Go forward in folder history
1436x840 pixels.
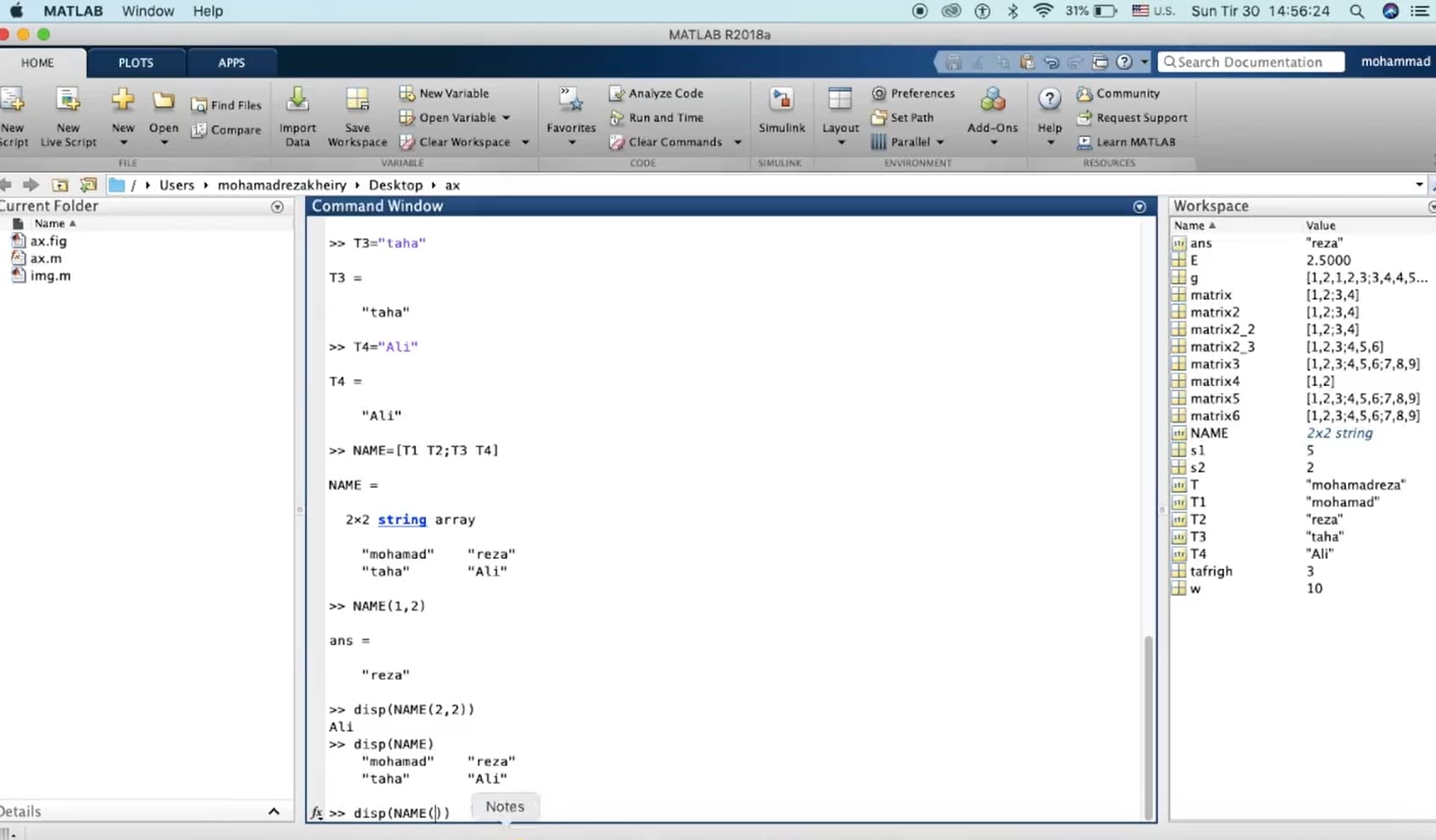[31, 185]
